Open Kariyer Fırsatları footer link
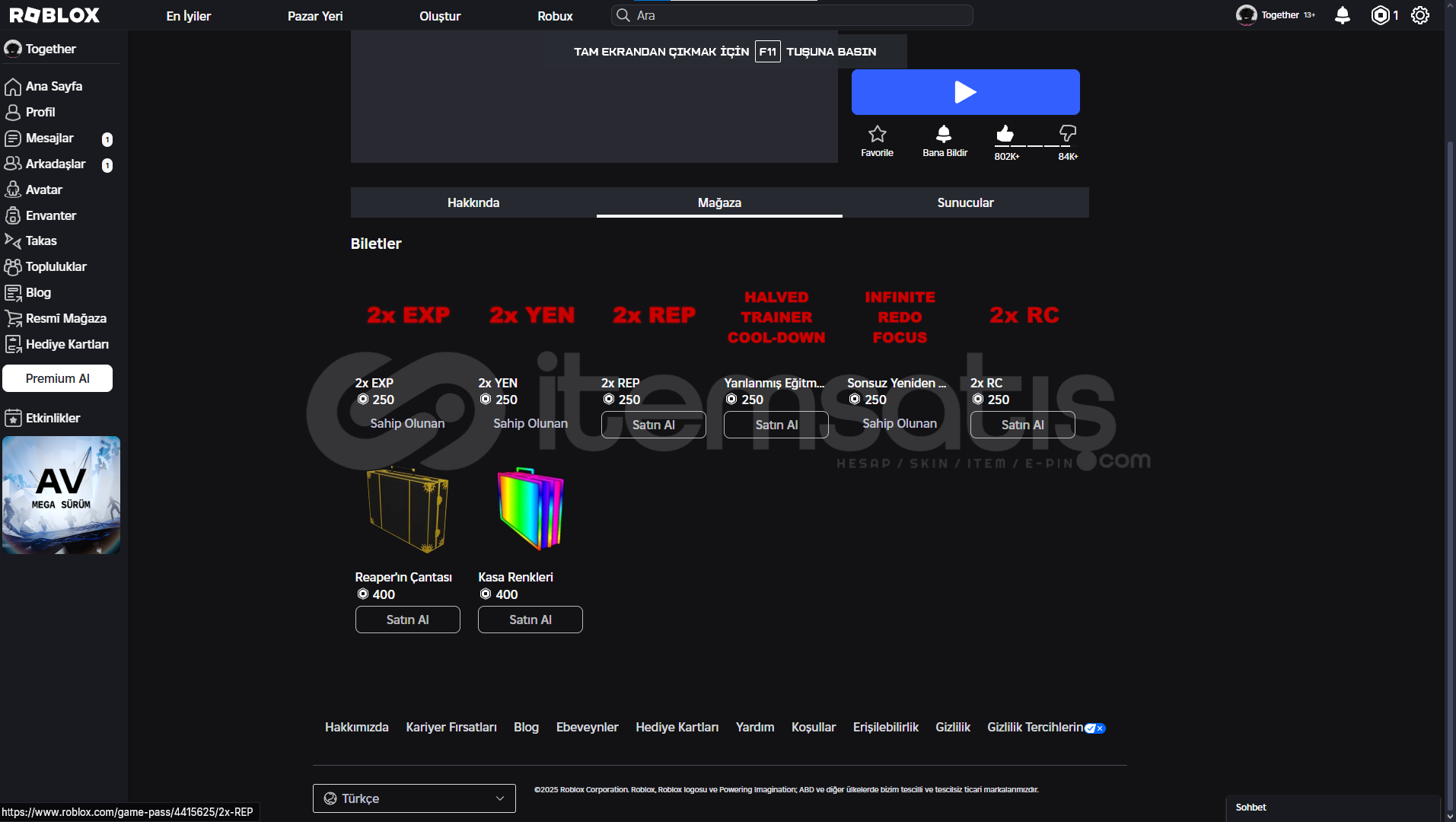Viewport: 1456px width, 822px height. [451, 728]
